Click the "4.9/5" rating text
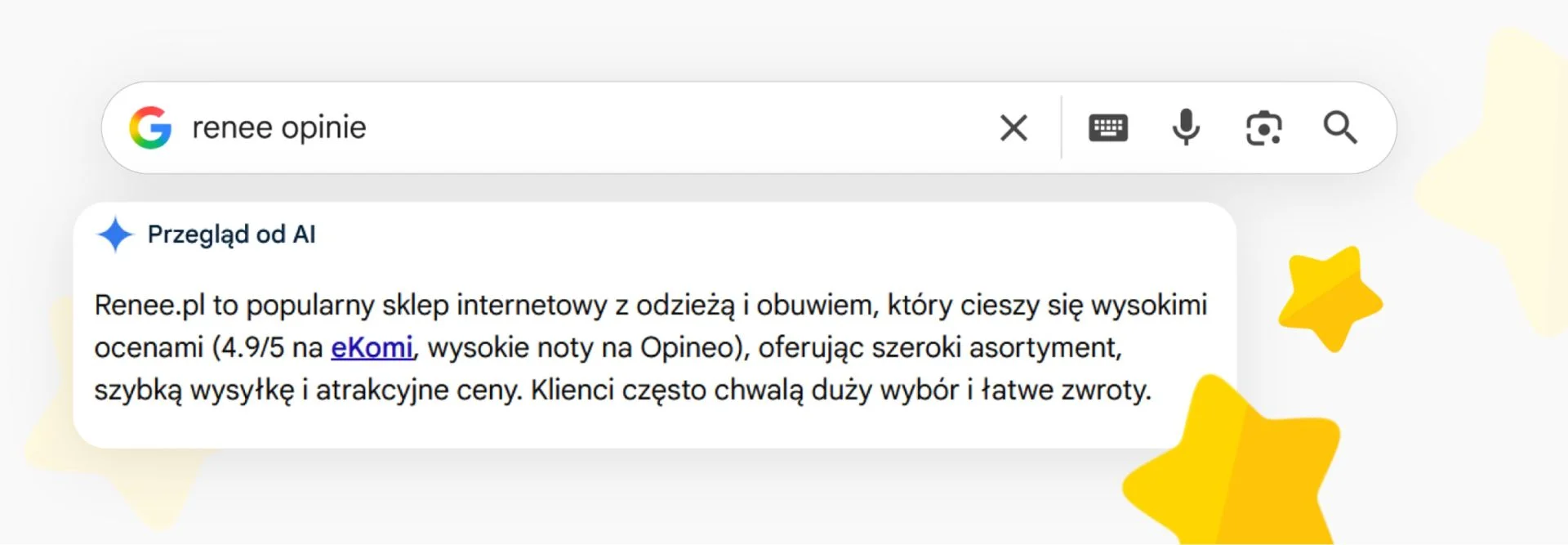This screenshot has width=1568, height=545. click(x=252, y=348)
